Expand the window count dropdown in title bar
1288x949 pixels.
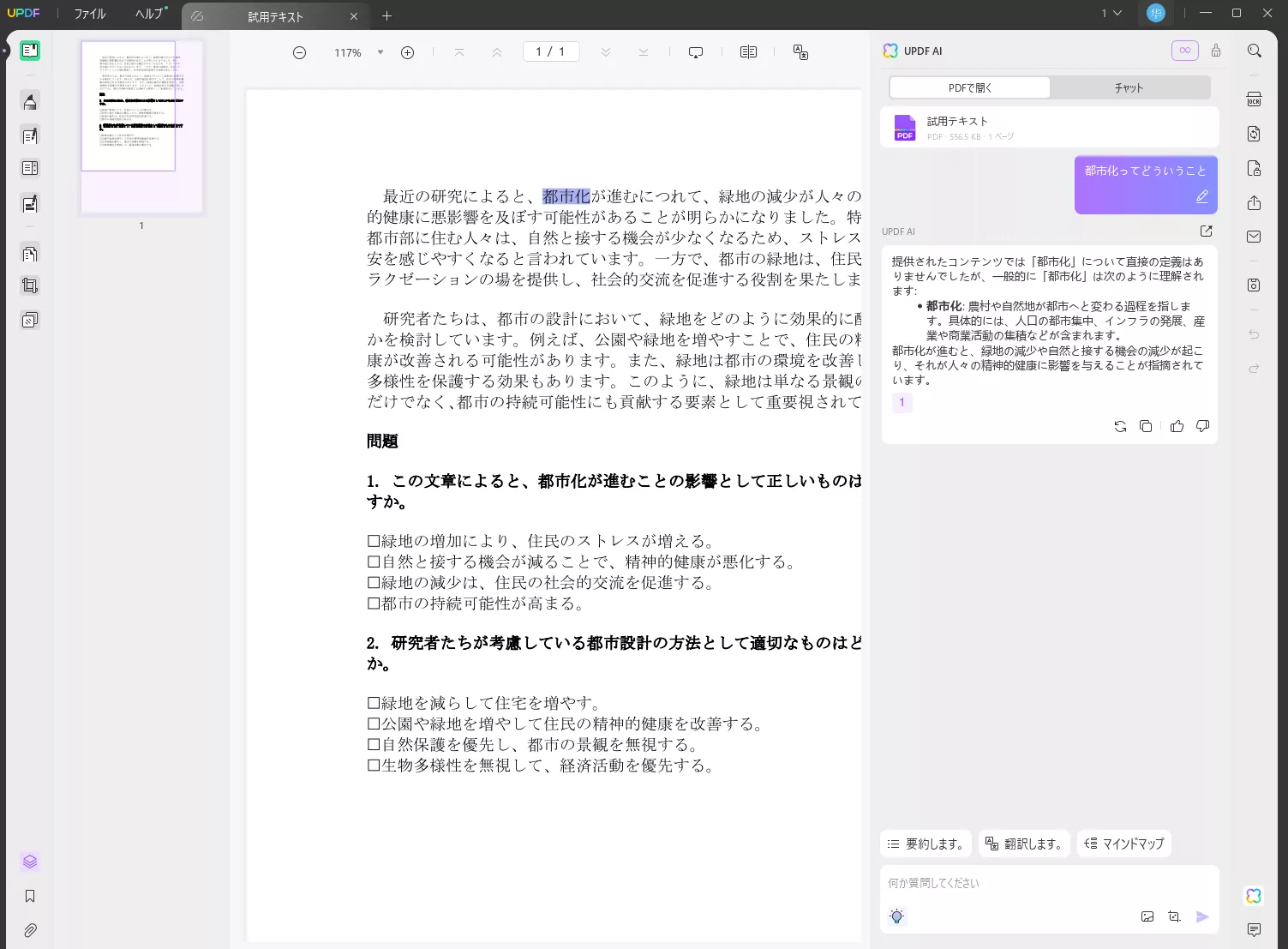click(x=1111, y=14)
